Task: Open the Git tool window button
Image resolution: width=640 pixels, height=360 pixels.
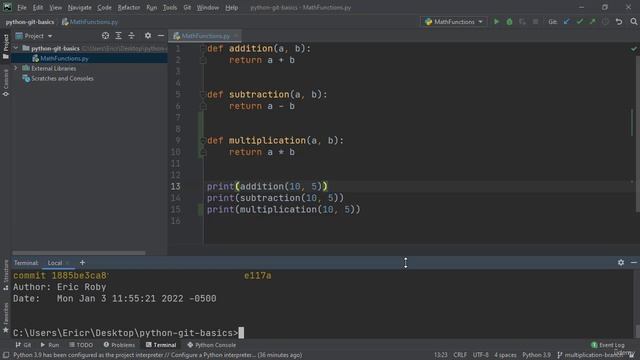Action: tap(23, 345)
